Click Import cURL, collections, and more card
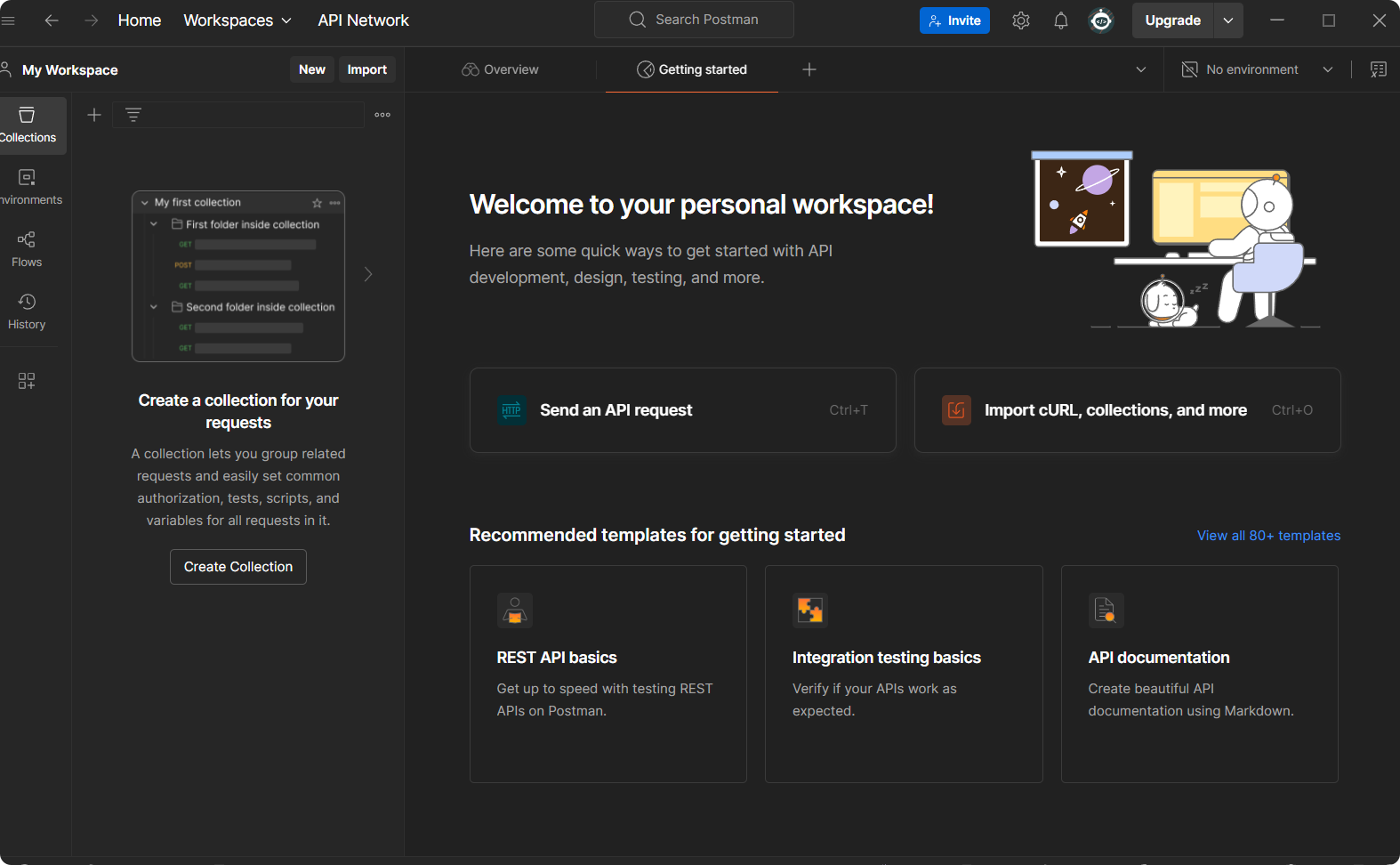Viewport: 1400px width, 865px height. point(1128,410)
